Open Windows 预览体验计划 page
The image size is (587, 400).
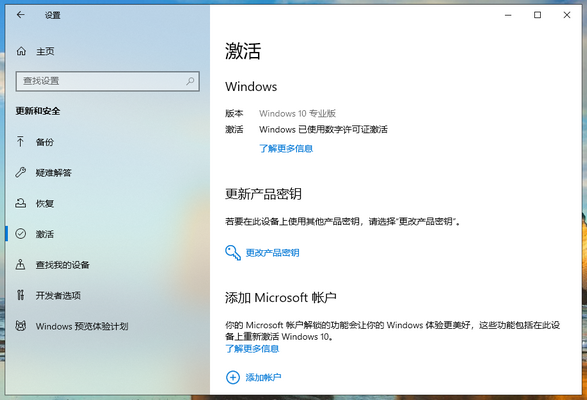click(x=82, y=326)
